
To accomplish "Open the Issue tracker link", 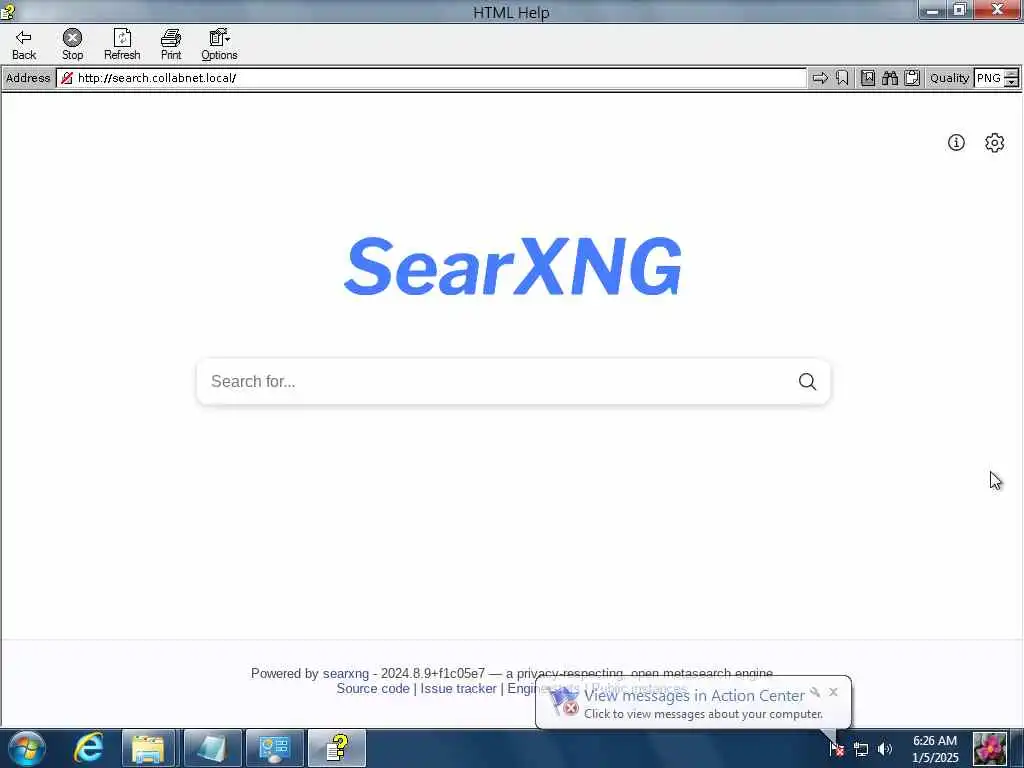I will click(x=458, y=688).
